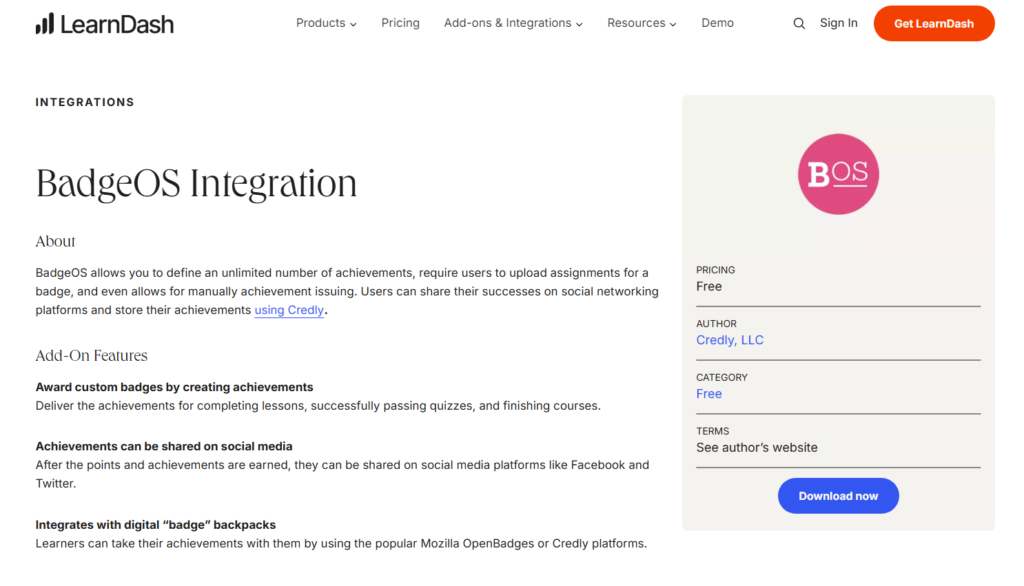Viewport: 1024px width, 586px height.
Task: Open the Free category link
Action: pos(709,394)
